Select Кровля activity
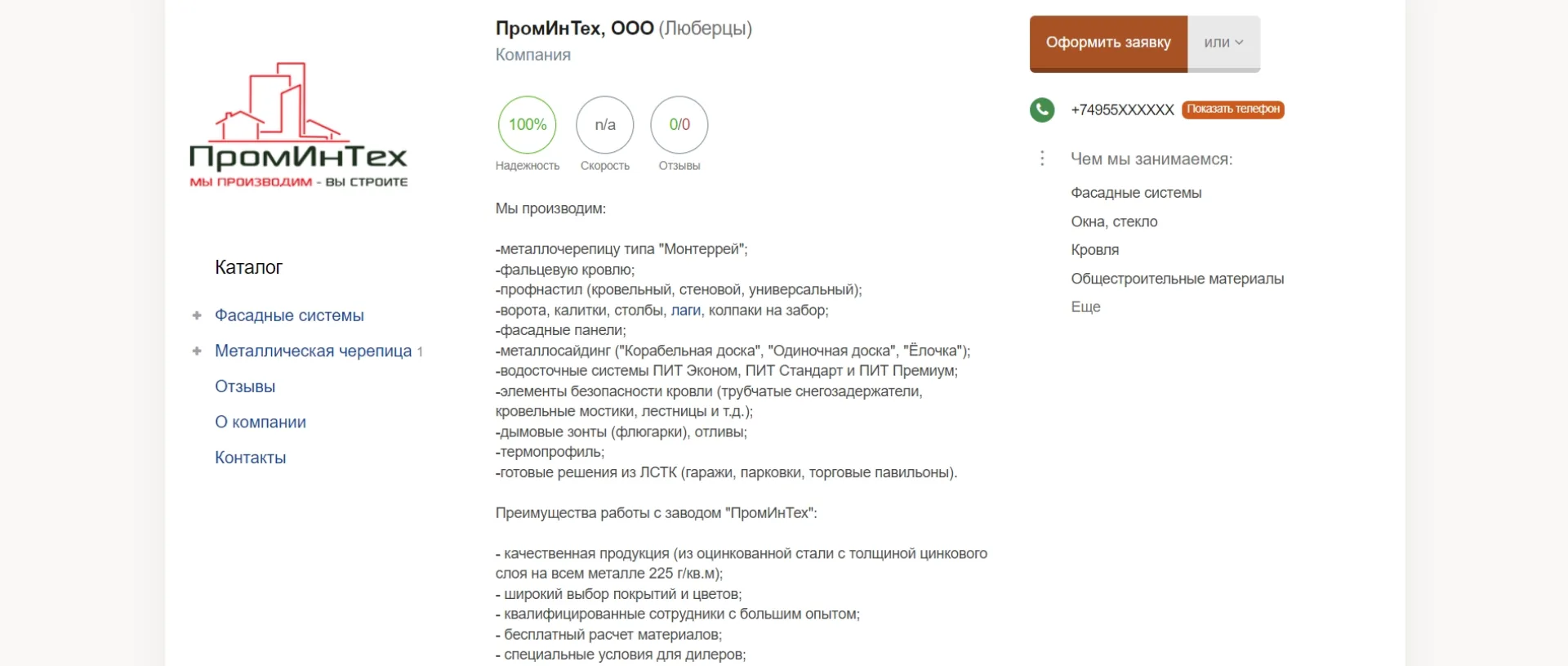Viewport: 1568px width, 666px height. 1094,250
